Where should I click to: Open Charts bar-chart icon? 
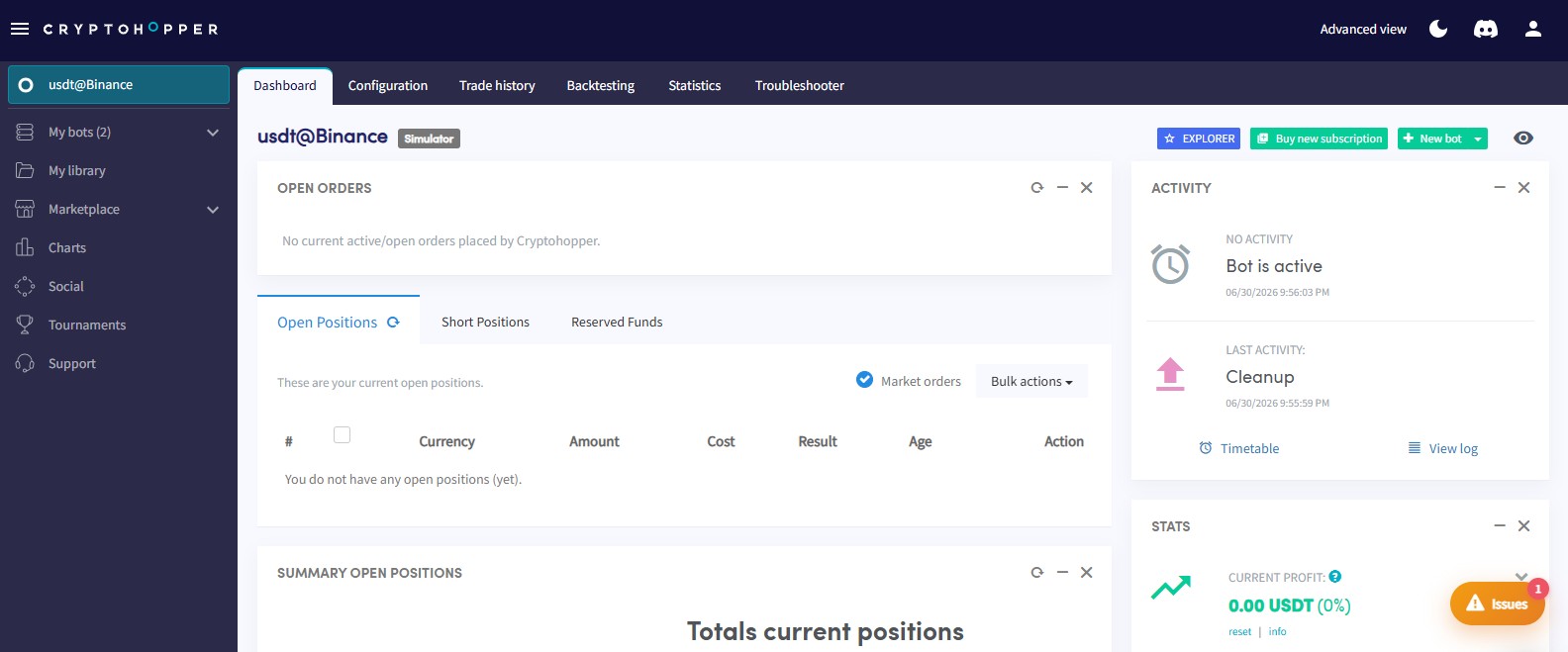coord(25,247)
